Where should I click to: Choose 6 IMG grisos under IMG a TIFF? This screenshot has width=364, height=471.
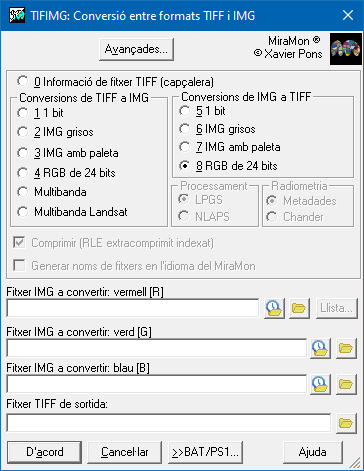point(217,129)
